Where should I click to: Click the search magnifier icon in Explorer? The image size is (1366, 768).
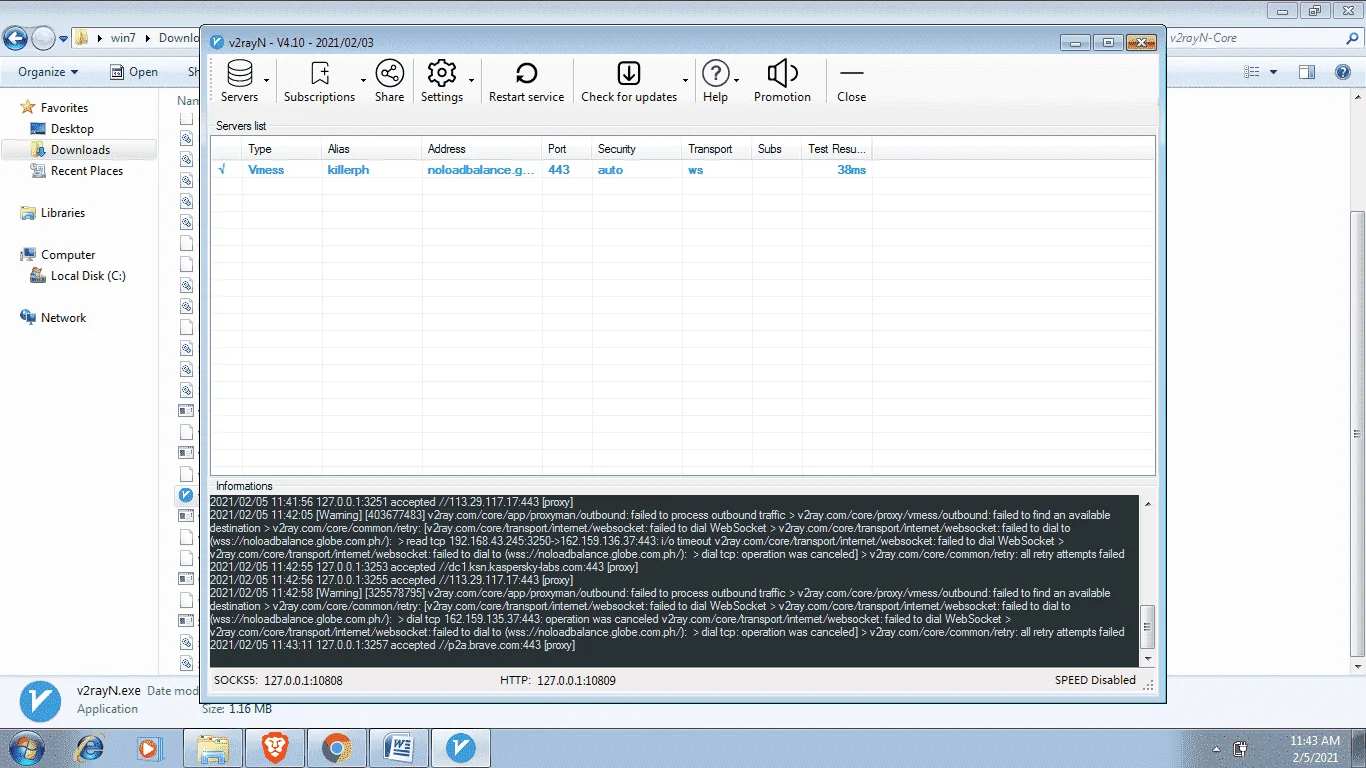[1352, 38]
